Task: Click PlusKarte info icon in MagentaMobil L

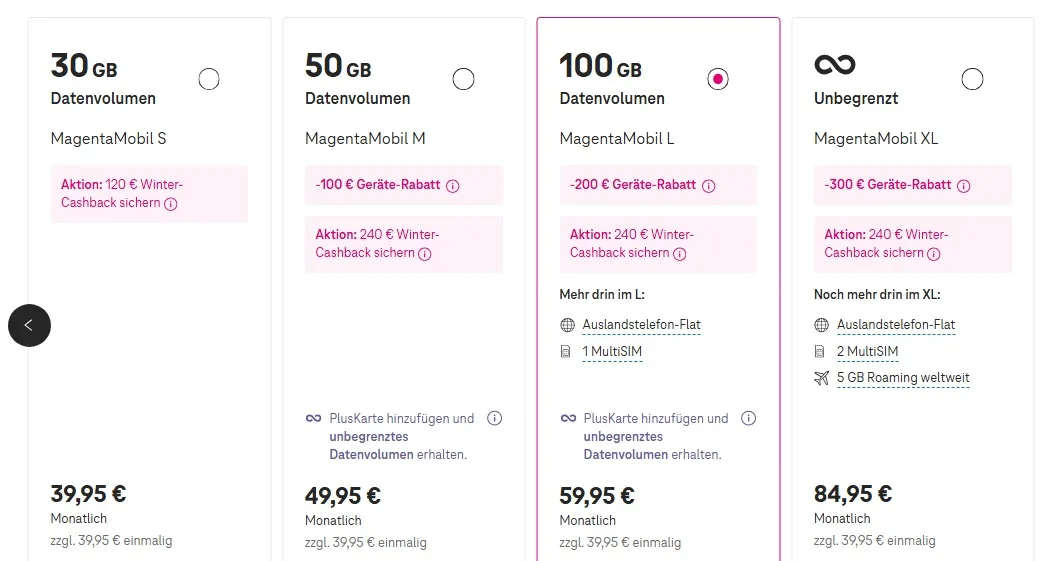Action: pos(748,418)
